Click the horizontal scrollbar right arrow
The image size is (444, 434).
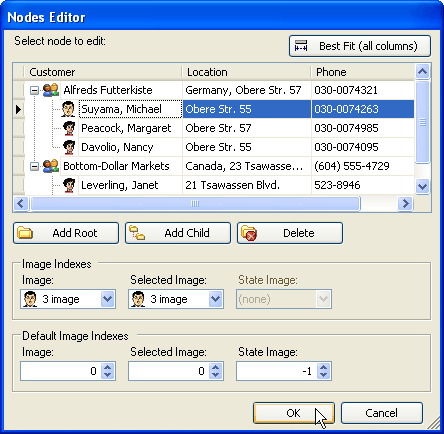[x=405, y=203]
